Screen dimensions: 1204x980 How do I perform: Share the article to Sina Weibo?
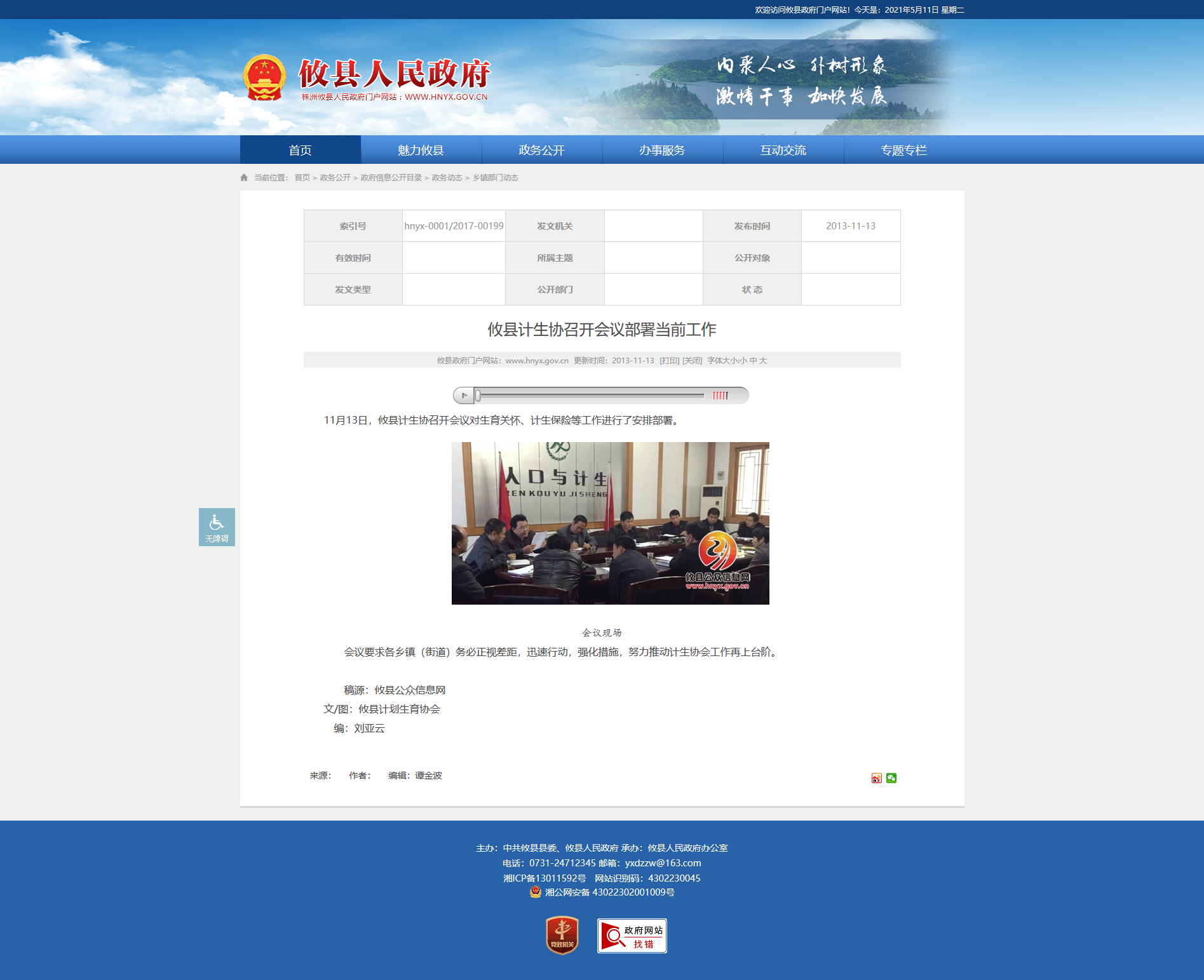coord(876,778)
